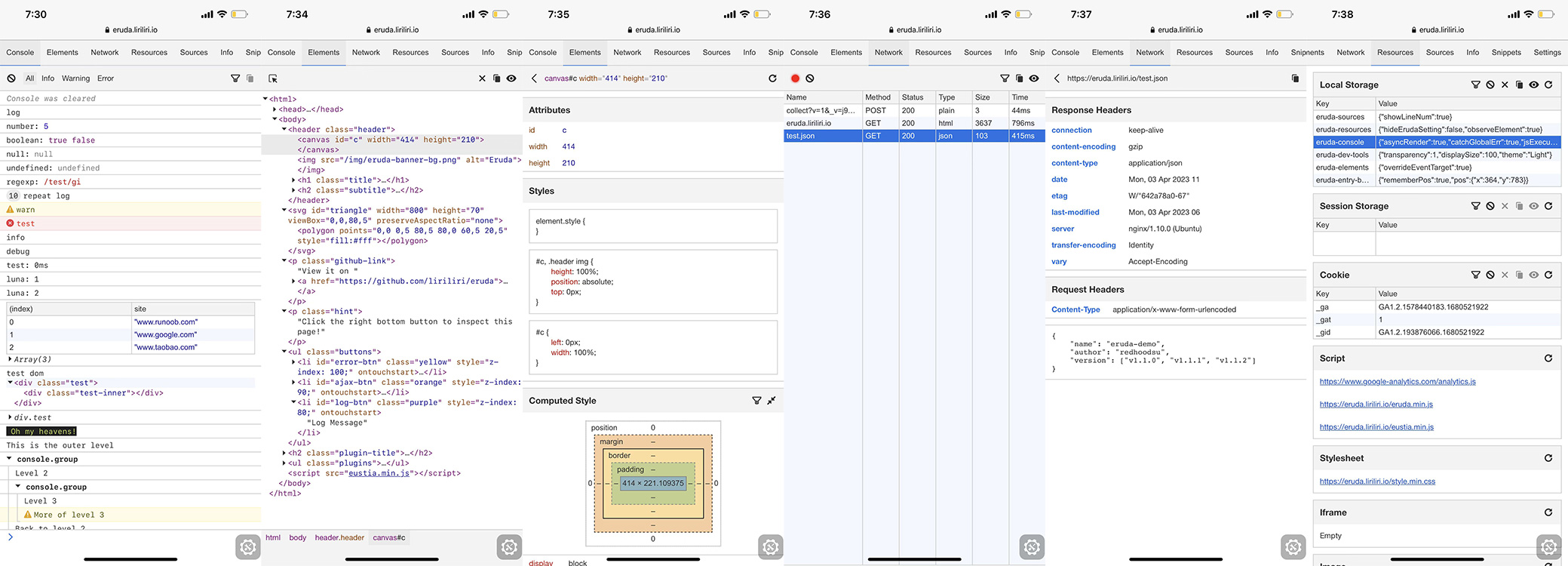This screenshot has width=1568, height=566.
Task: Select the eruda-console Local Storage row
Action: [x=1437, y=142]
